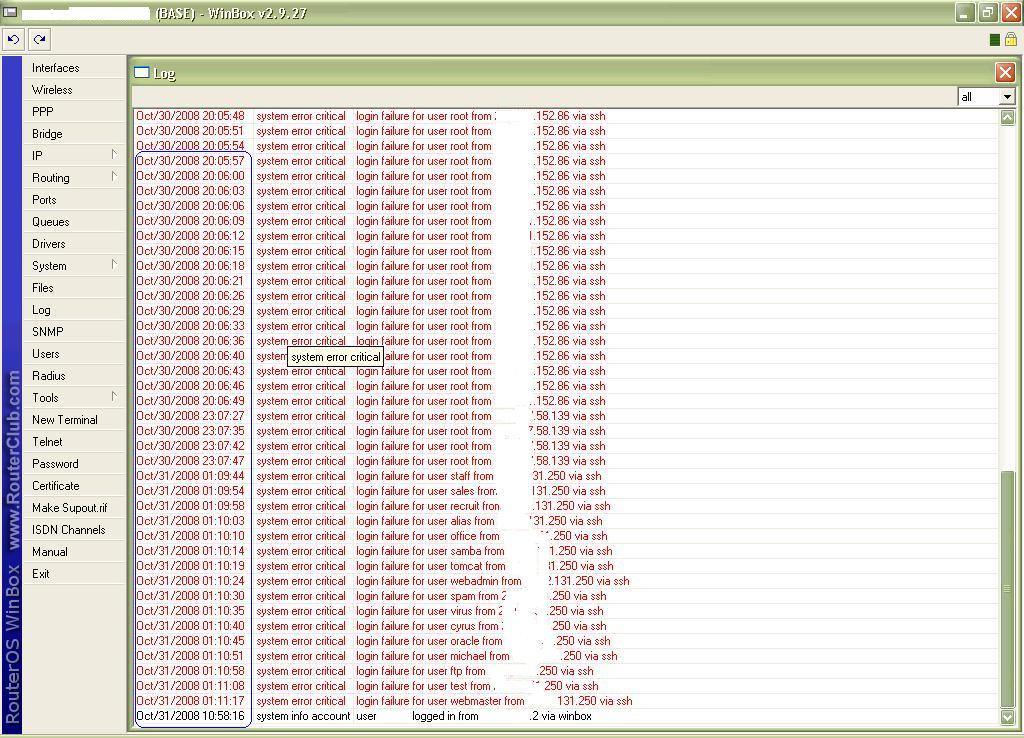This screenshot has height=738, width=1024.
Task: Open the Users menu item
Action: coord(74,354)
